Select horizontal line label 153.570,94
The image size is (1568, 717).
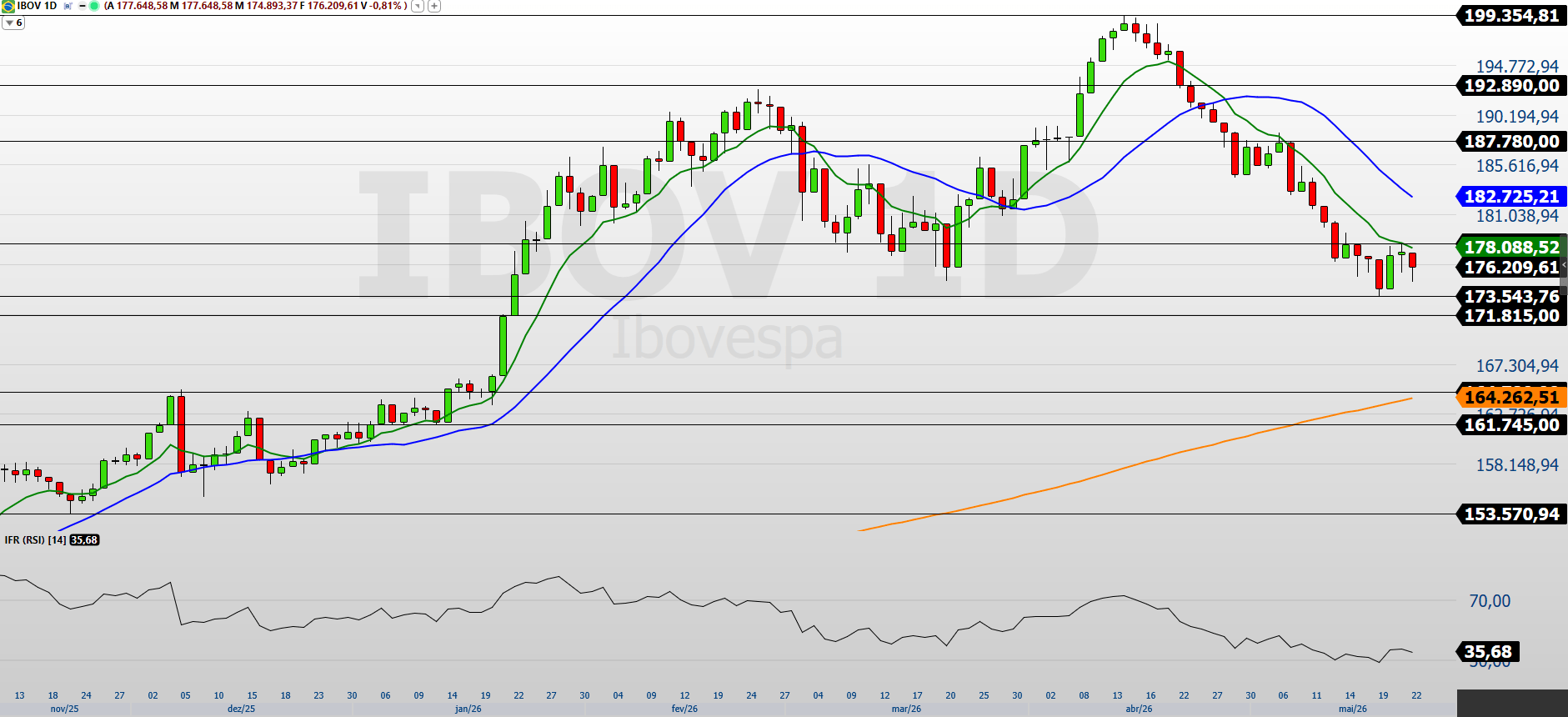click(x=1511, y=514)
